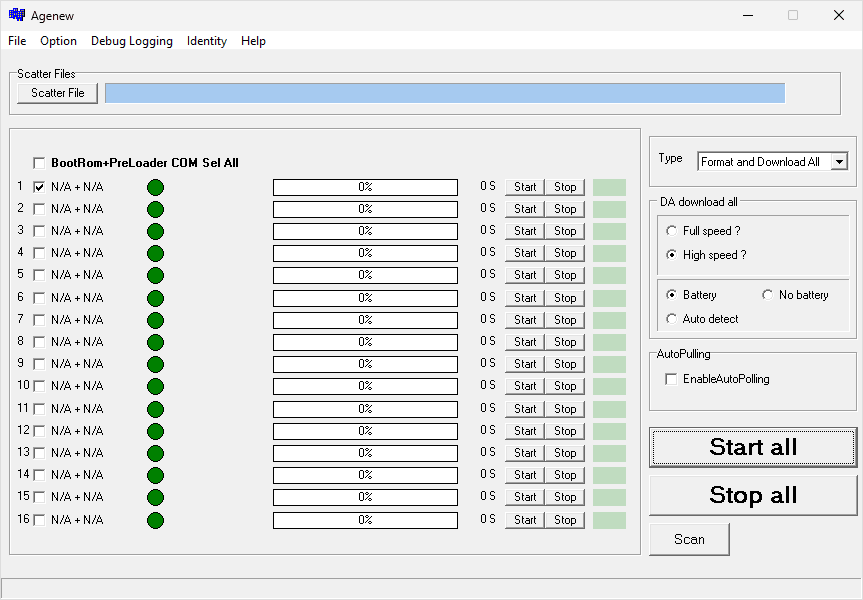Viewport: 863px width, 600px height.
Task: Open the File menu
Action: point(17,41)
